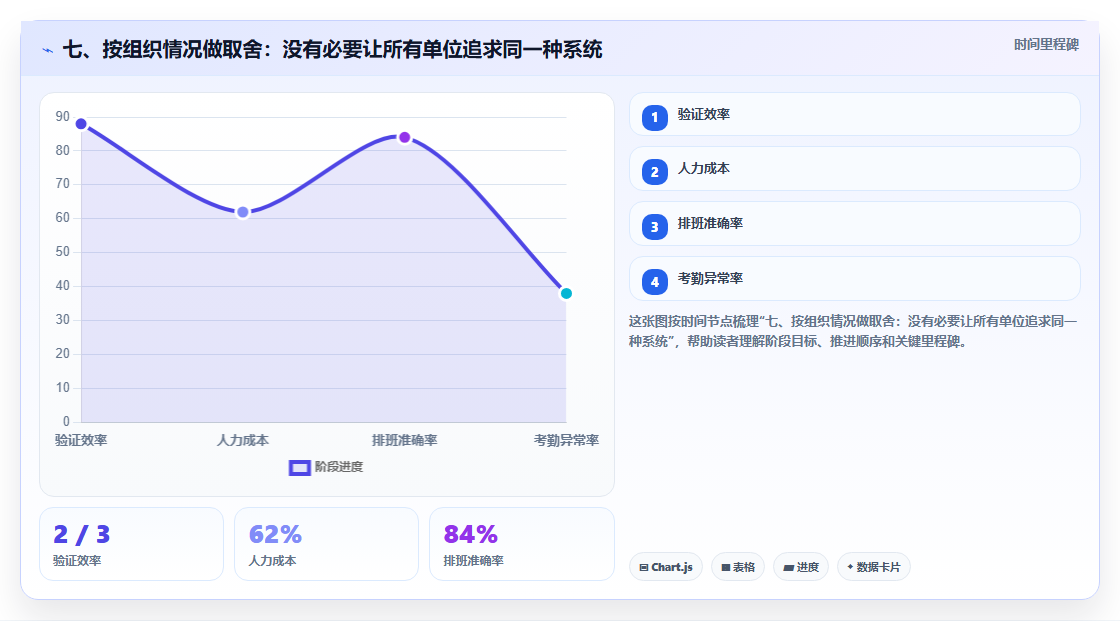
Task: Click the 时间里程碑 label in the header
Action: point(1046,44)
